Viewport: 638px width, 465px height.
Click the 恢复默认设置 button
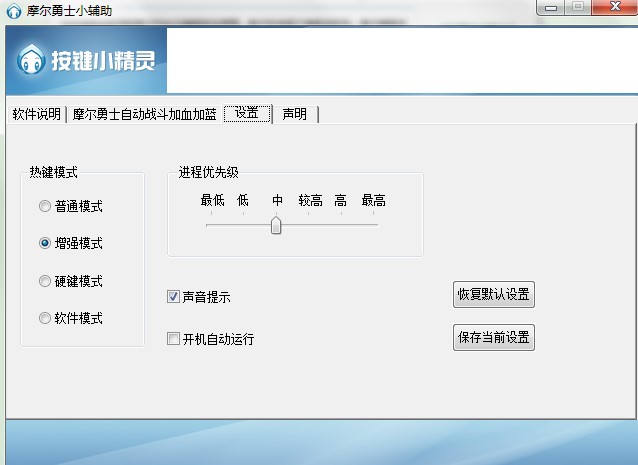pyautogui.click(x=494, y=294)
